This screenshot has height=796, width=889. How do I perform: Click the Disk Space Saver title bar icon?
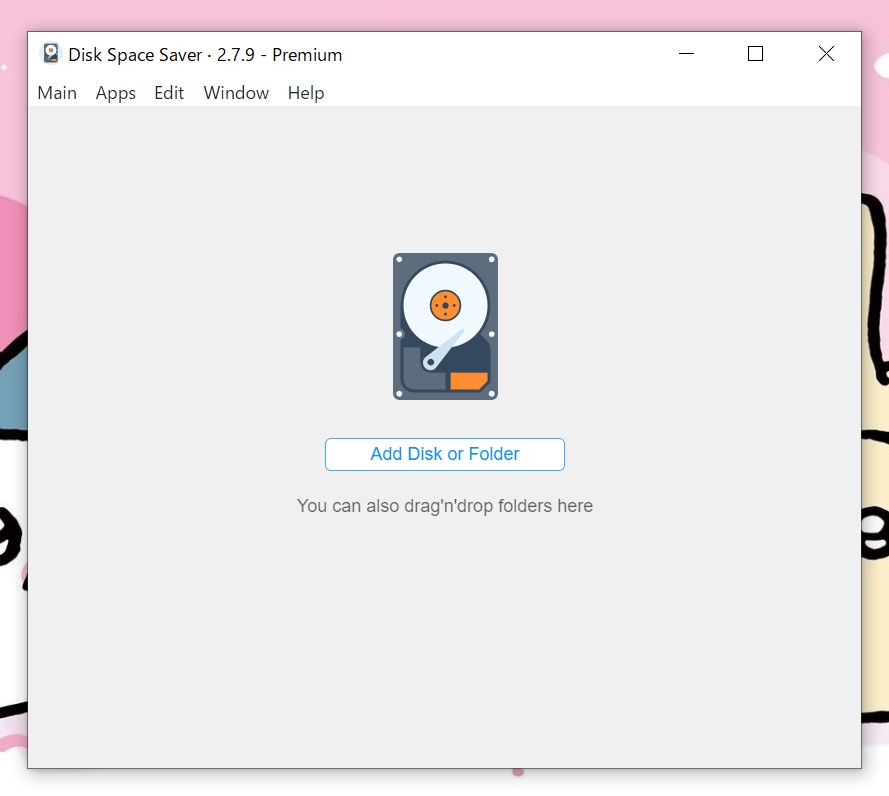pyautogui.click(x=50, y=54)
